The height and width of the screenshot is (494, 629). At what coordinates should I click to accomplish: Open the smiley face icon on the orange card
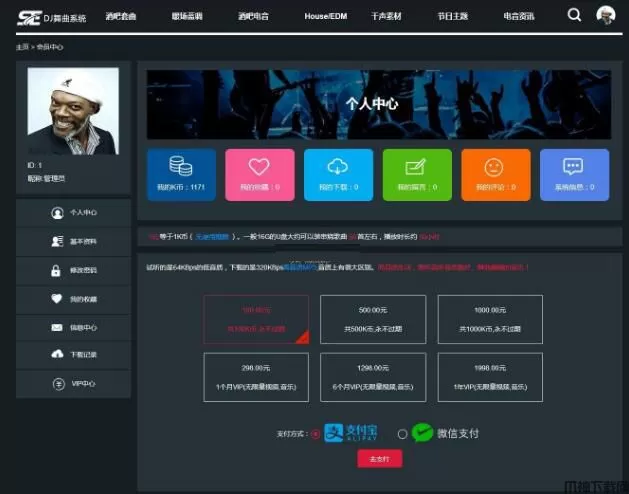click(x=494, y=167)
